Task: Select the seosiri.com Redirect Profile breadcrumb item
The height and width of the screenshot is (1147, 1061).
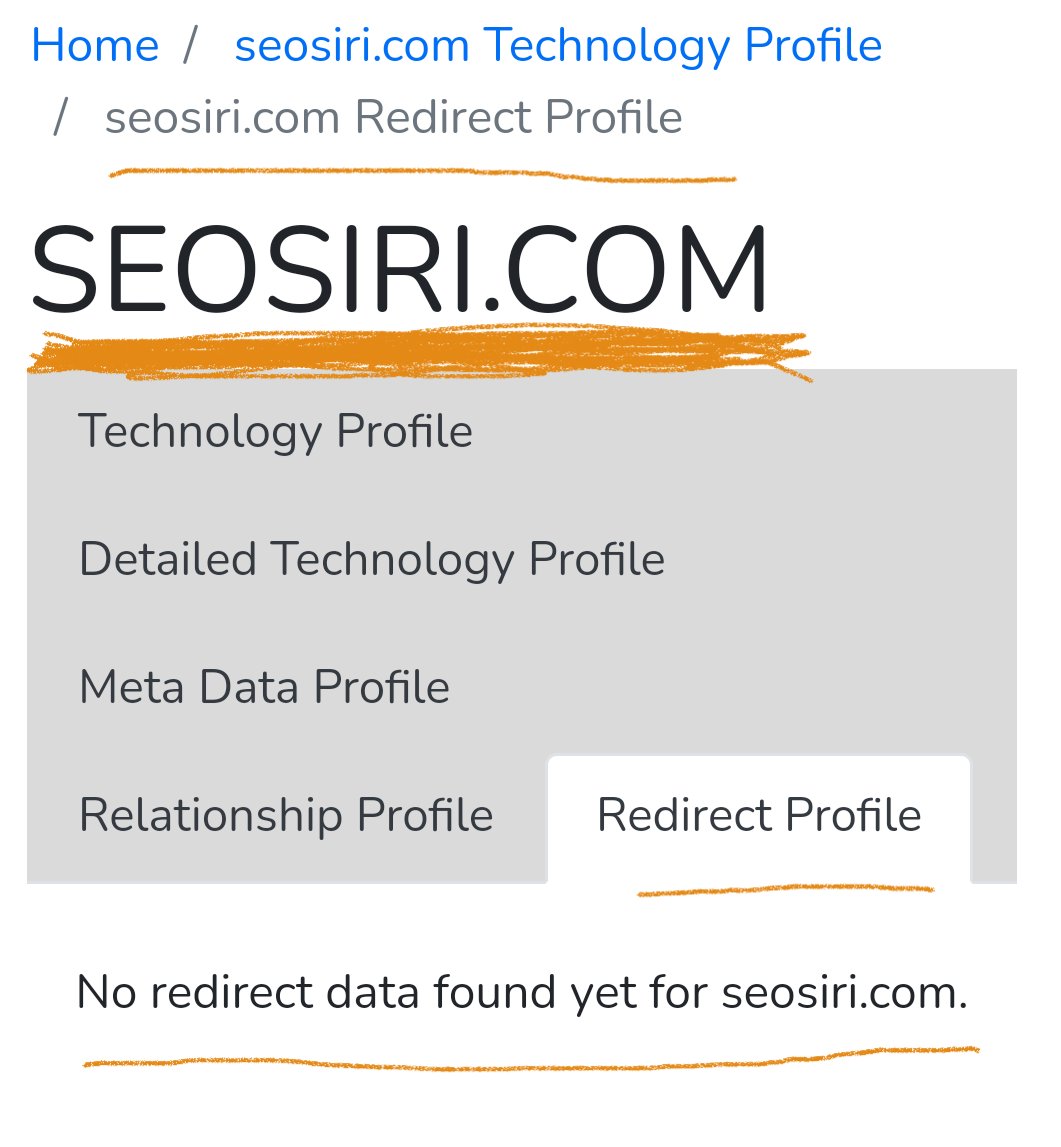Action: click(395, 116)
